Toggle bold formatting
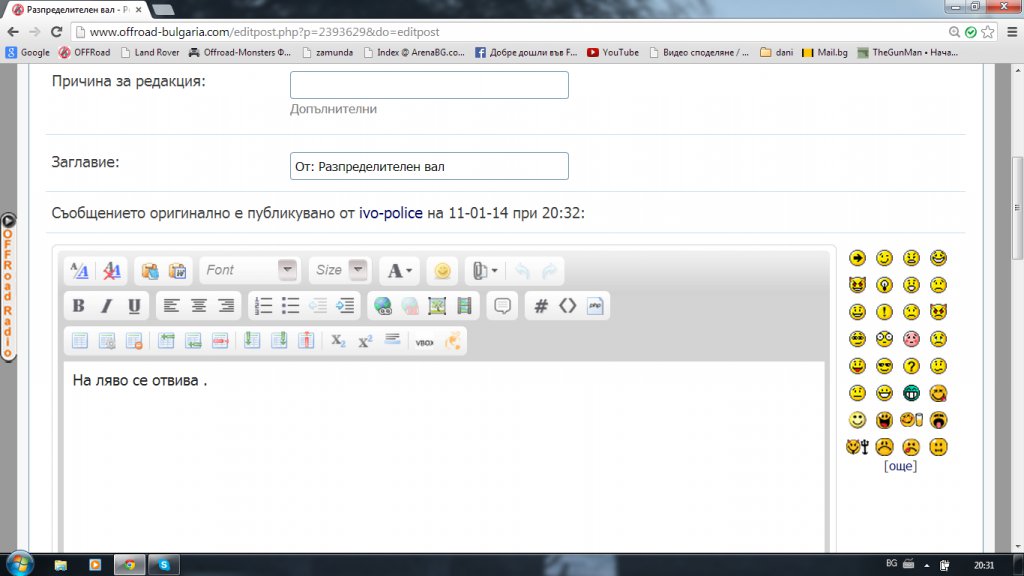 [x=78, y=306]
